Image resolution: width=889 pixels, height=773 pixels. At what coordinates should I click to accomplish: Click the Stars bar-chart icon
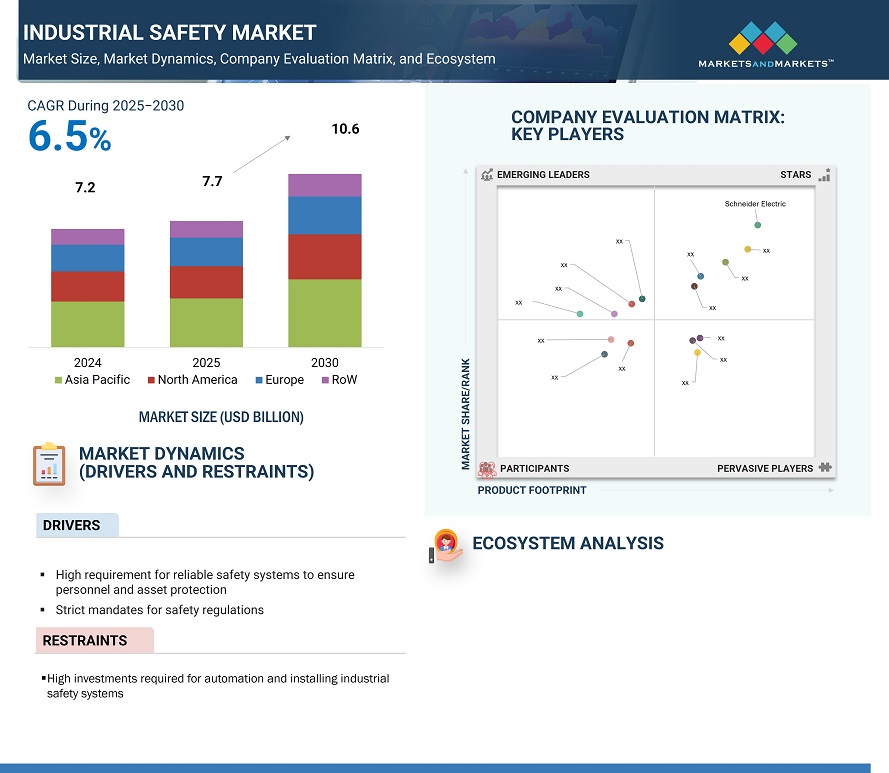coord(824,175)
